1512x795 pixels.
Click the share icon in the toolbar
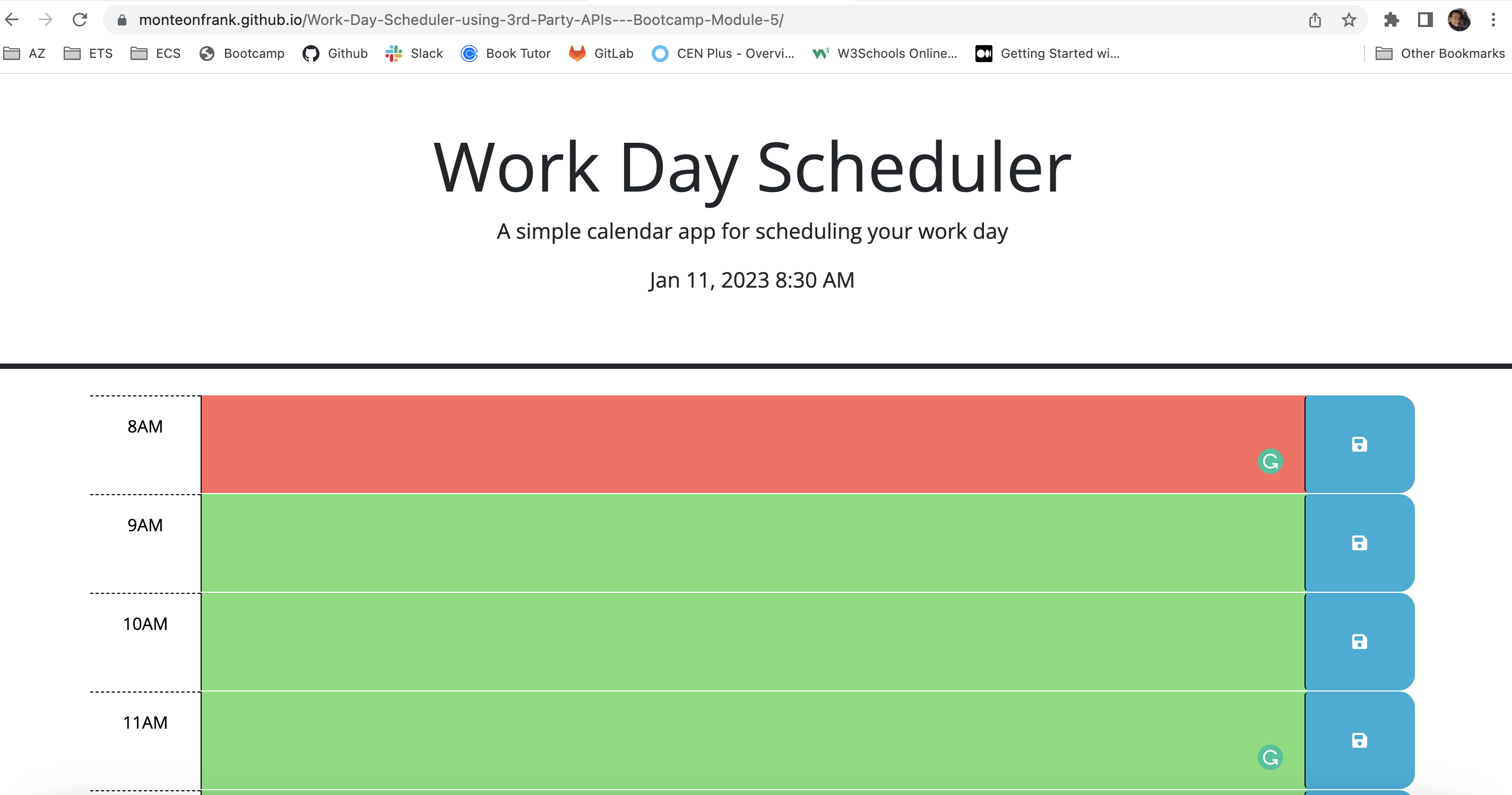[x=1314, y=20]
